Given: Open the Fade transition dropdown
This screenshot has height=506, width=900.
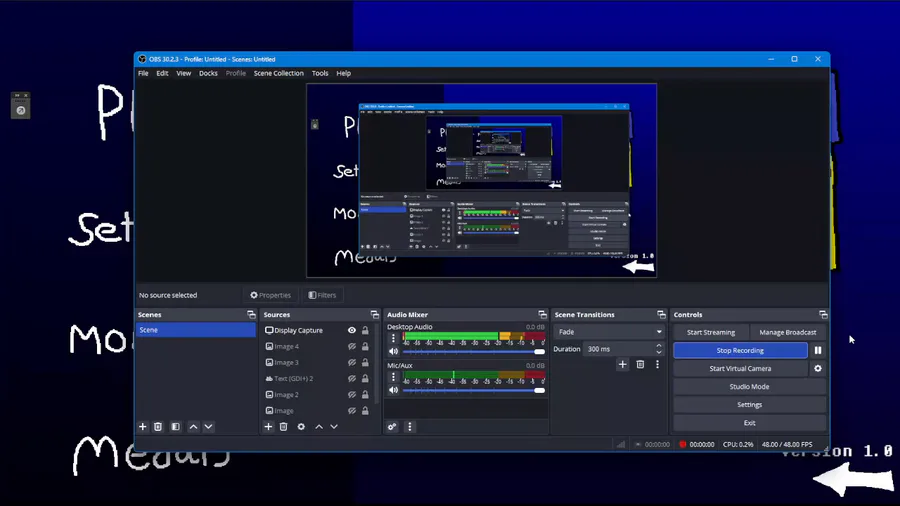Looking at the screenshot, I should tap(609, 332).
